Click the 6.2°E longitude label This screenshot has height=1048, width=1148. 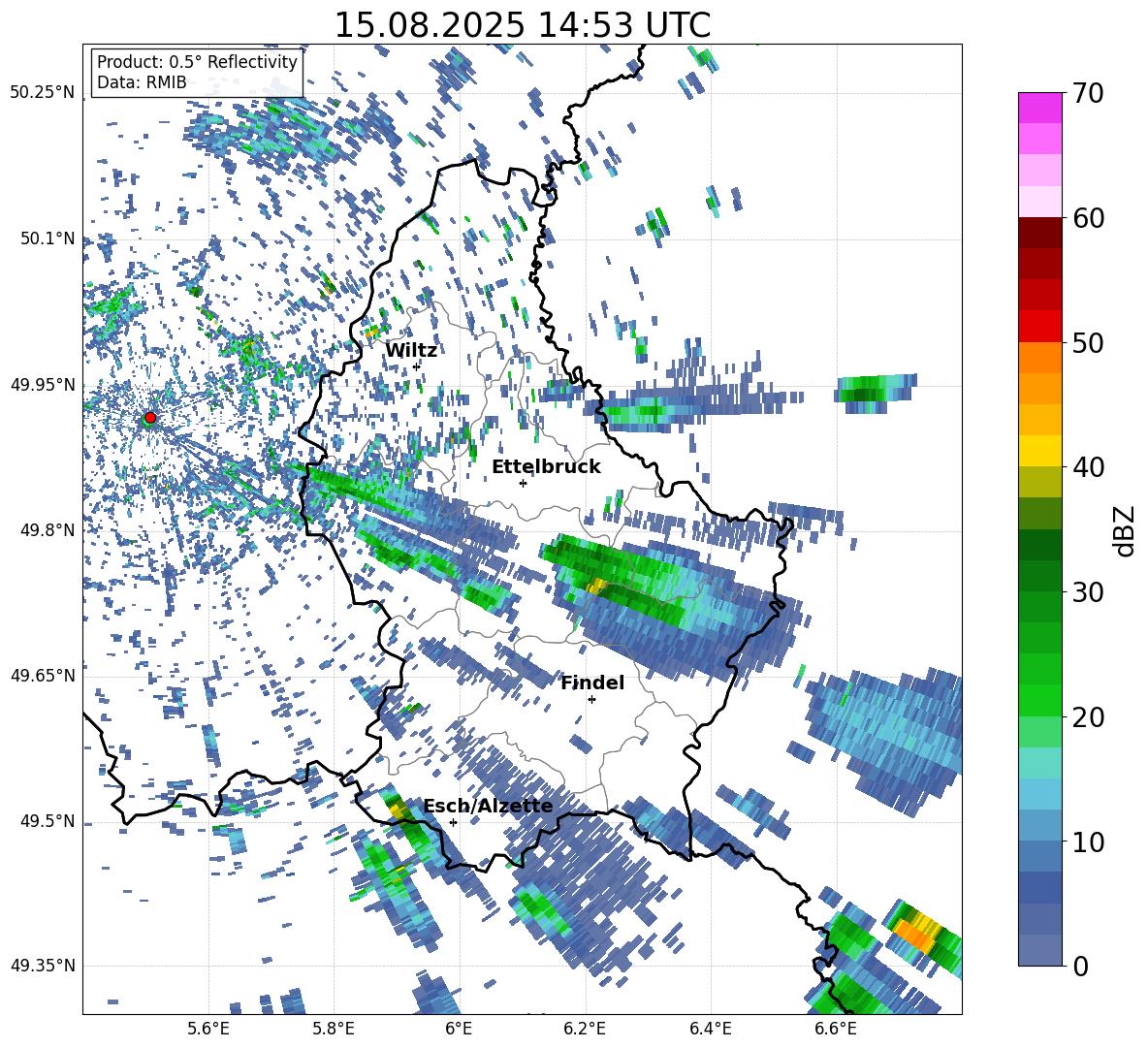click(x=585, y=1029)
